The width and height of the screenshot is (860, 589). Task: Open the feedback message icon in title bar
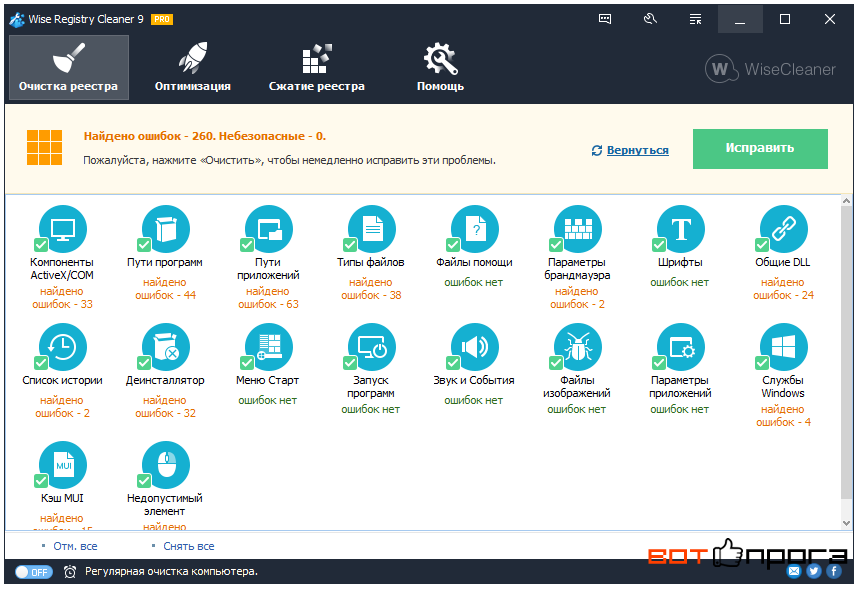[605, 19]
